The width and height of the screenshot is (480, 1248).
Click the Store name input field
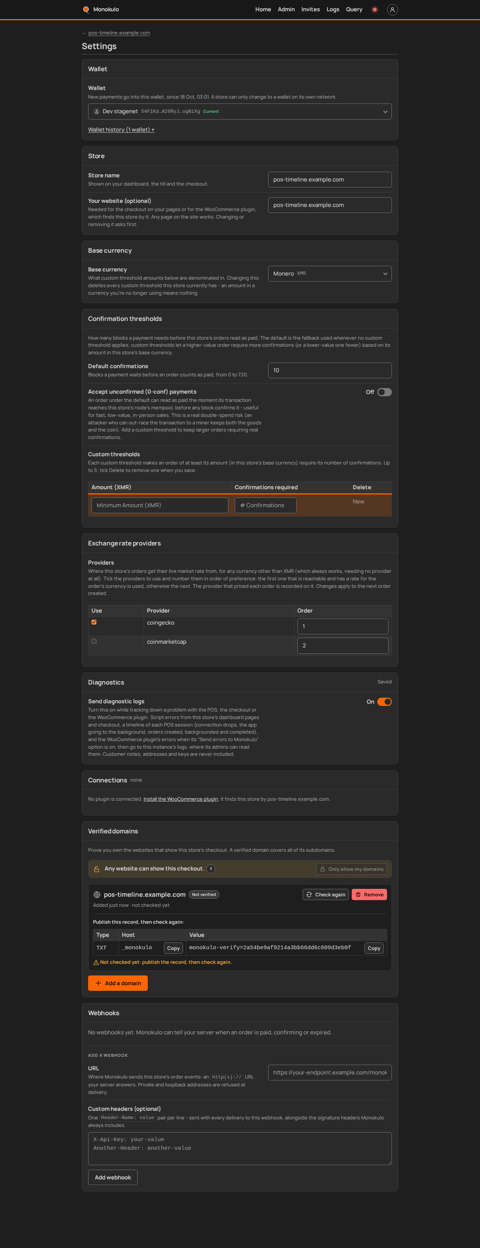(330, 180)
